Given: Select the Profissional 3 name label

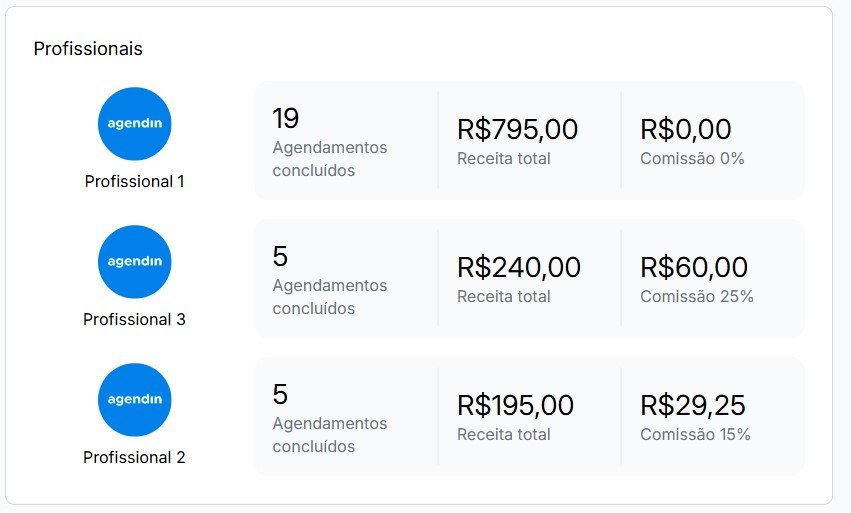Looking at the screenshot, I should pyautogui.click(x=134, y=320).
